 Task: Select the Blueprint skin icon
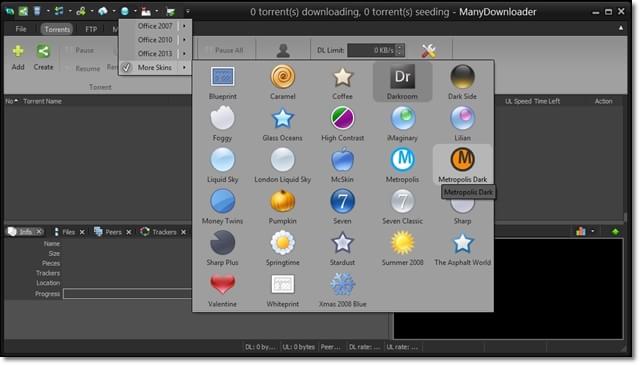[x=222, y=76]
